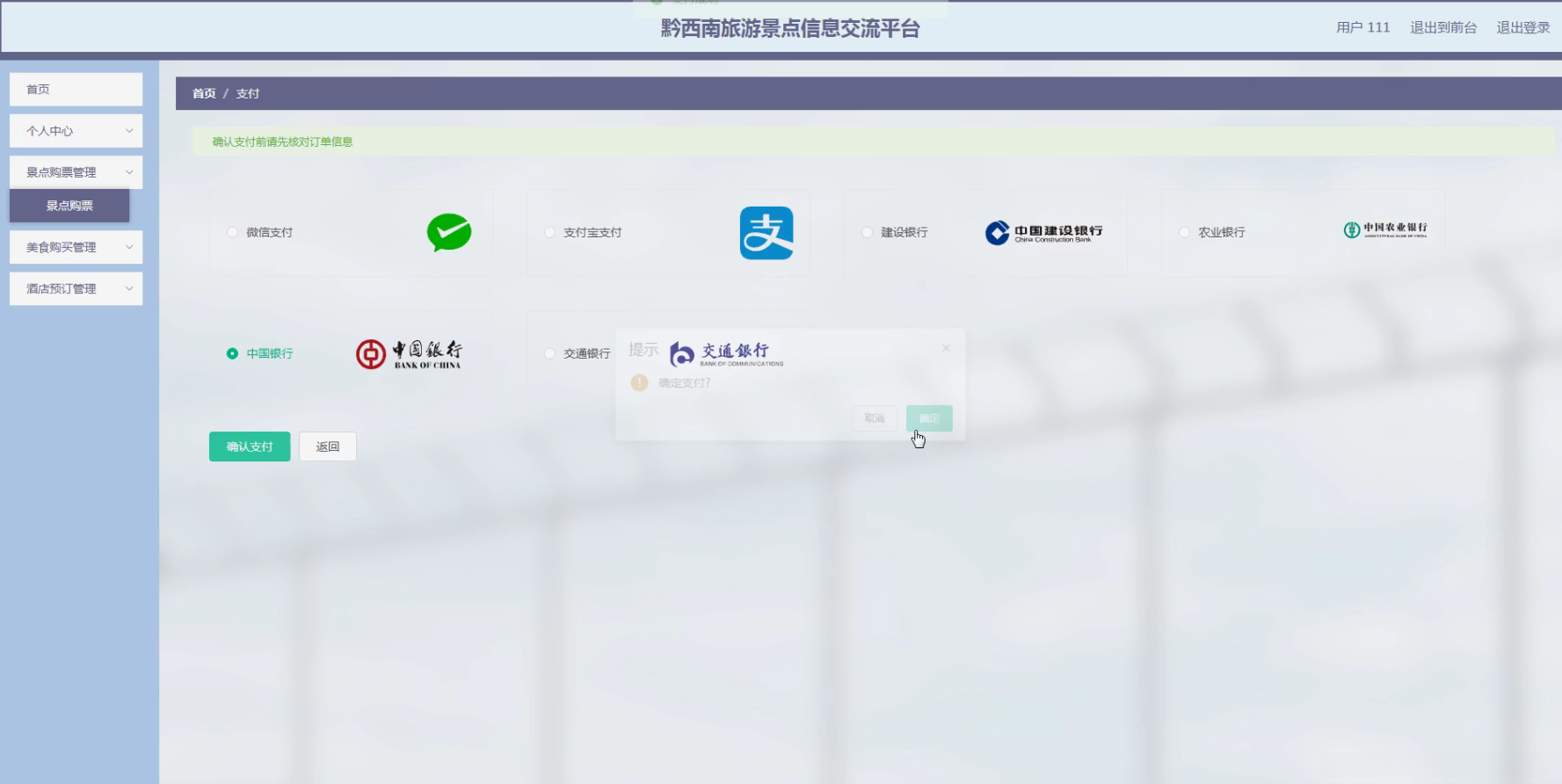Click the 支付 breadcrumb text
This screenshot has height=784, width=1562.
point(248,93)
